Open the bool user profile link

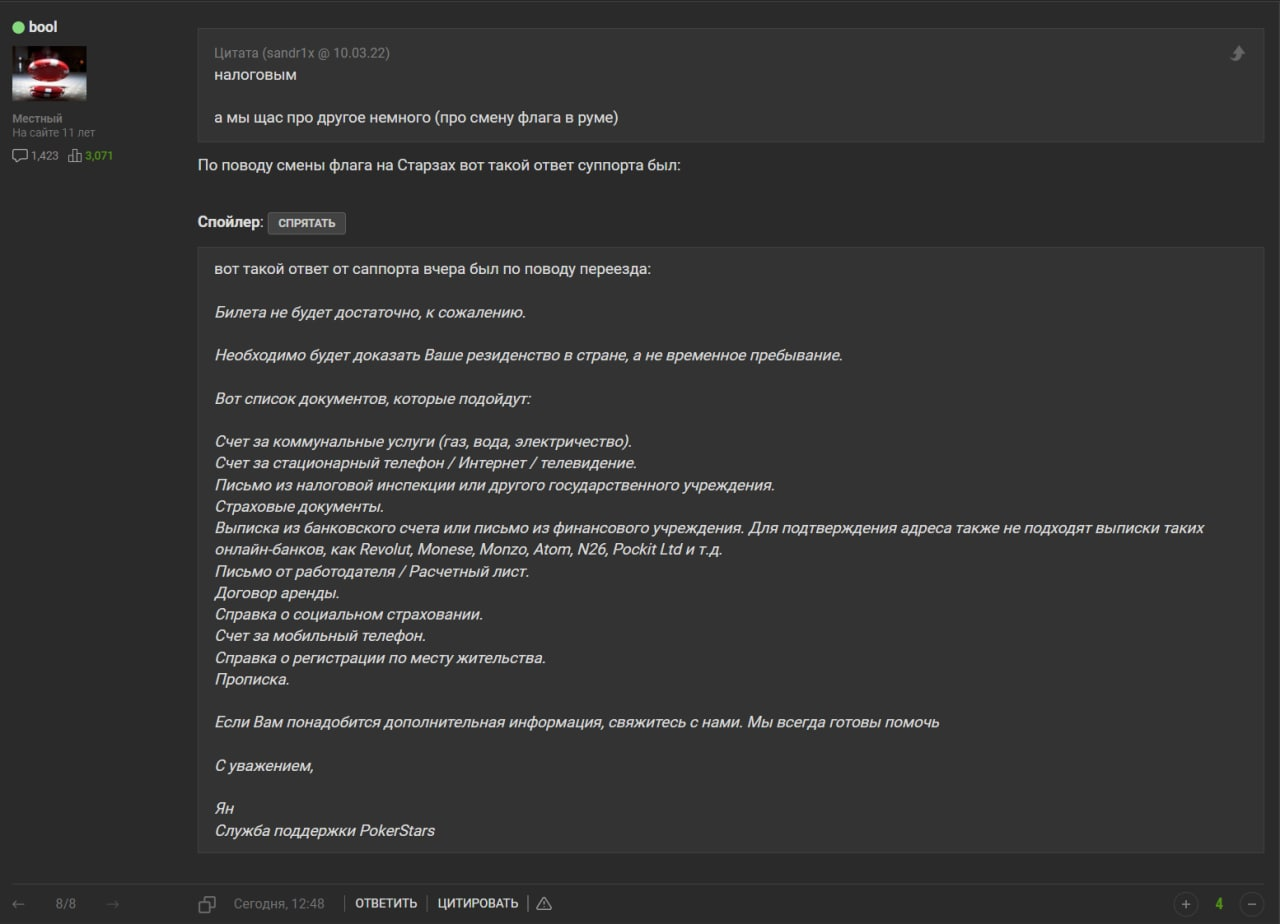tap(43, 27)
